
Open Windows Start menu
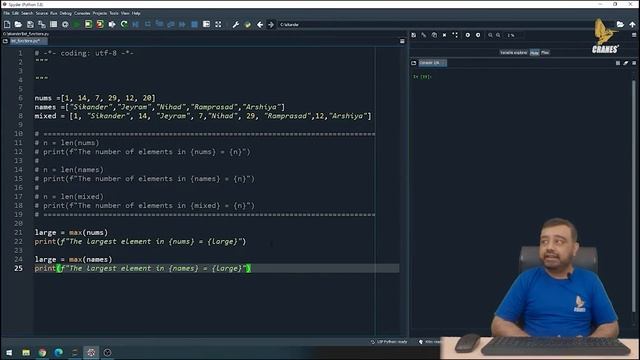pos(9,352)
